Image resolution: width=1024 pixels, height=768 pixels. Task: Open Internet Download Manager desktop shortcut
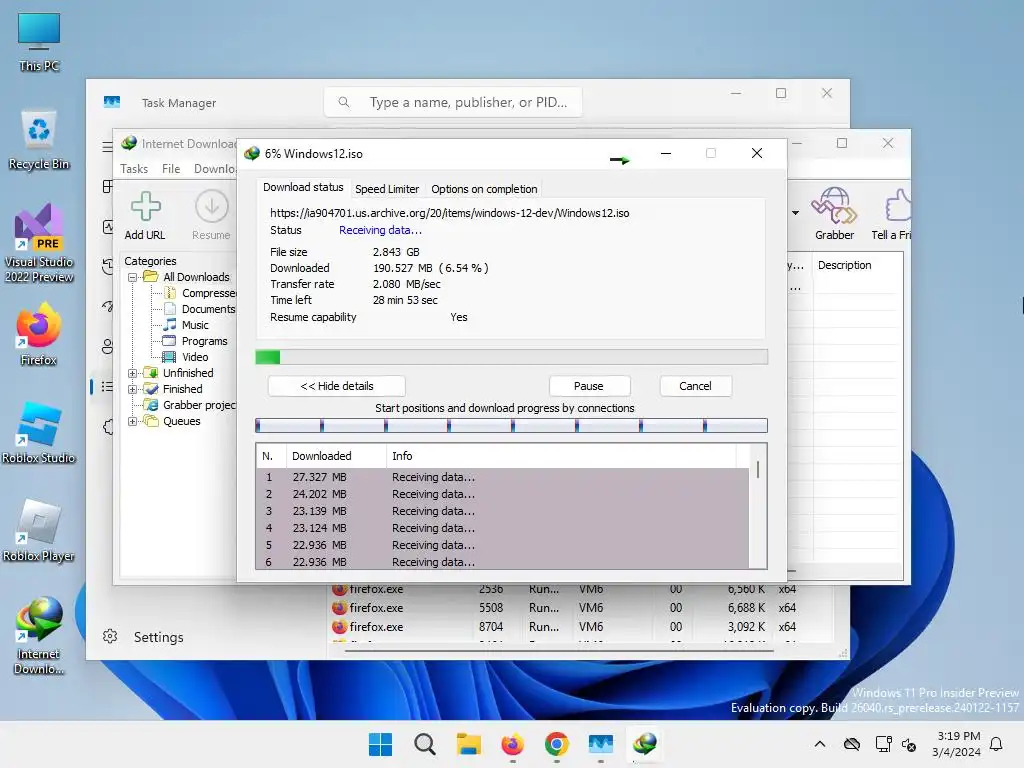(x=39, y=635)
